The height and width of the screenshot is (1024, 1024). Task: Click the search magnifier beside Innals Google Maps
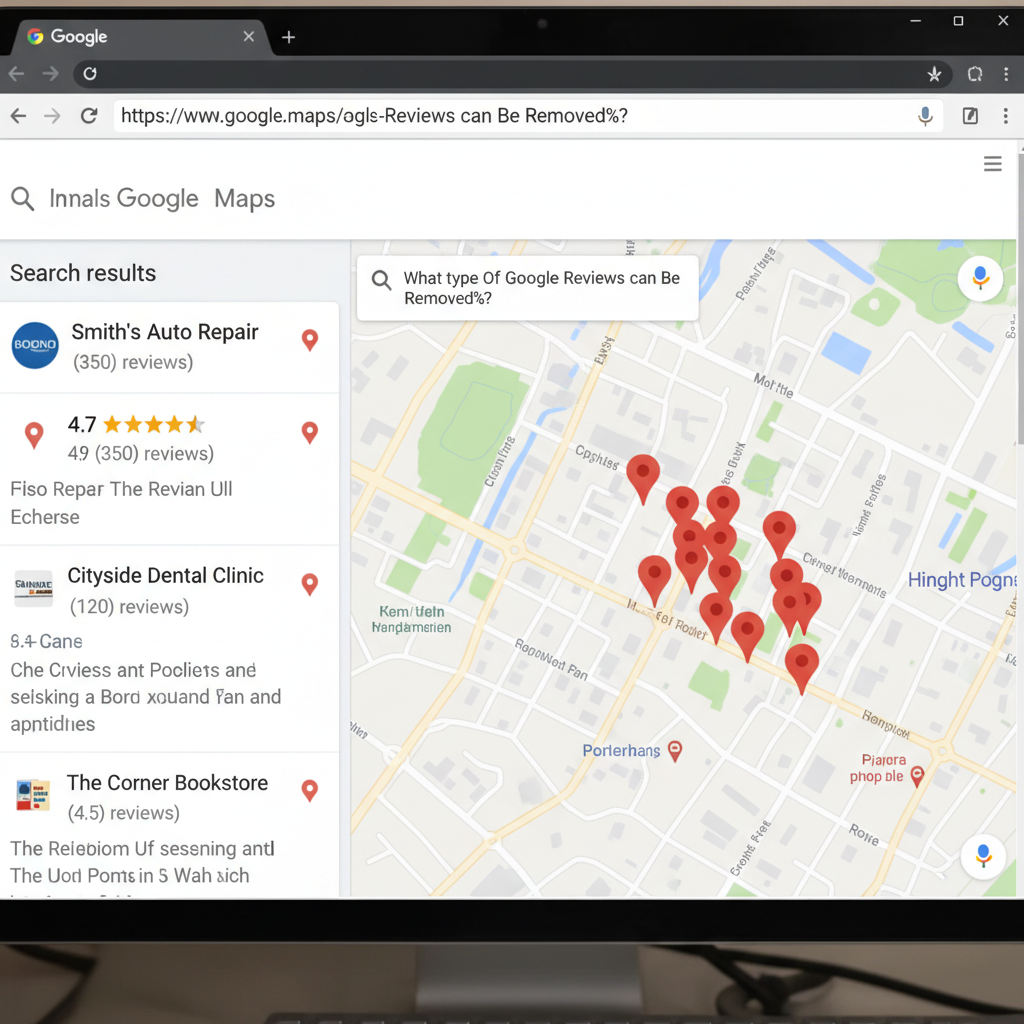(x=22, y=199)
